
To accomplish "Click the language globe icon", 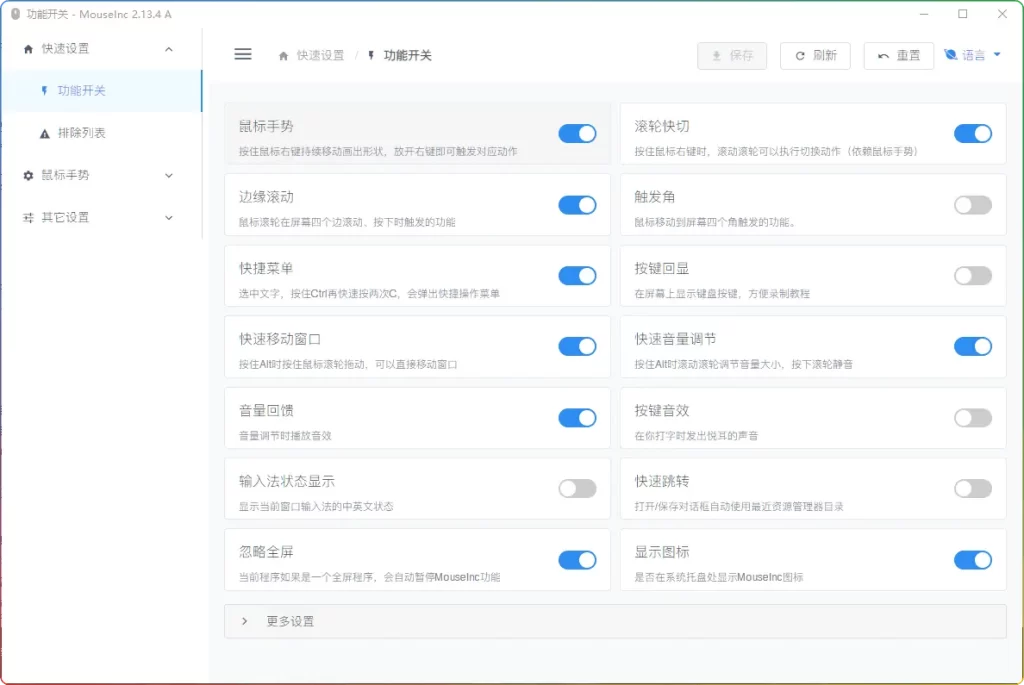I will [x=951, y=55].
